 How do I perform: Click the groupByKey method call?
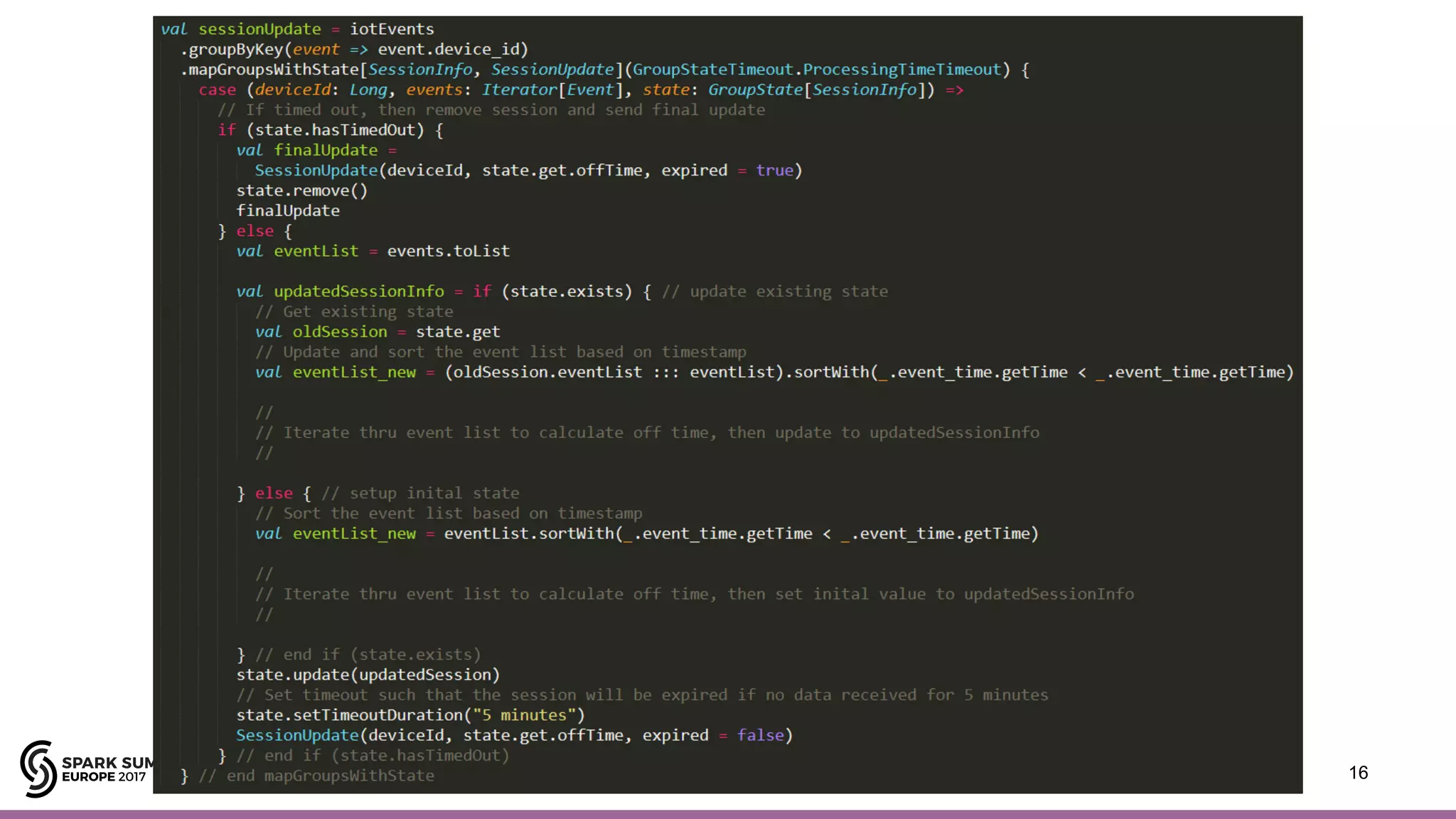(235, 49)
